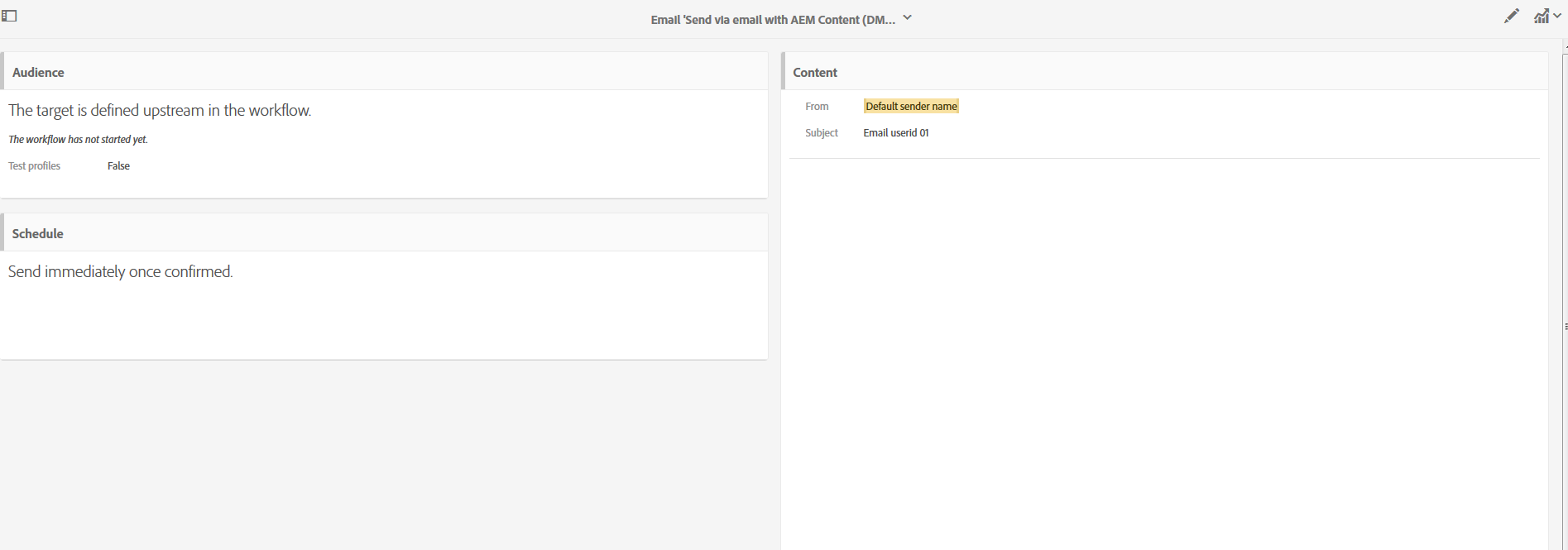
Task: Open the Schedule block header
Action: click(38, 234)
